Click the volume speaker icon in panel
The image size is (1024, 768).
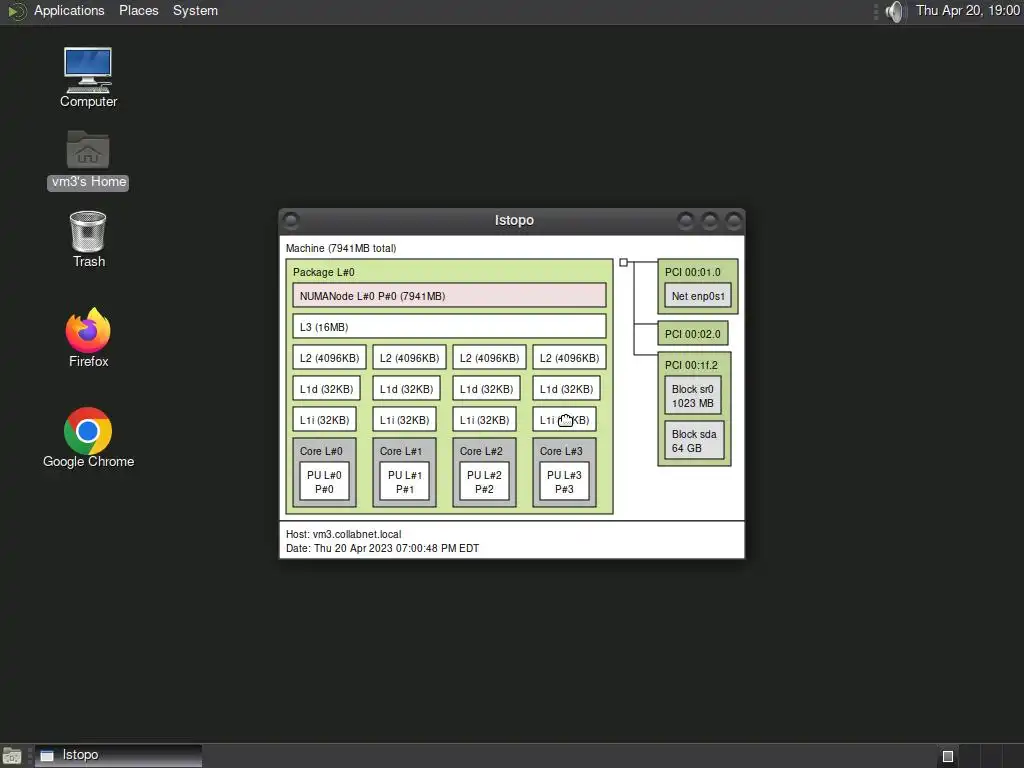(x=895, y=11)
